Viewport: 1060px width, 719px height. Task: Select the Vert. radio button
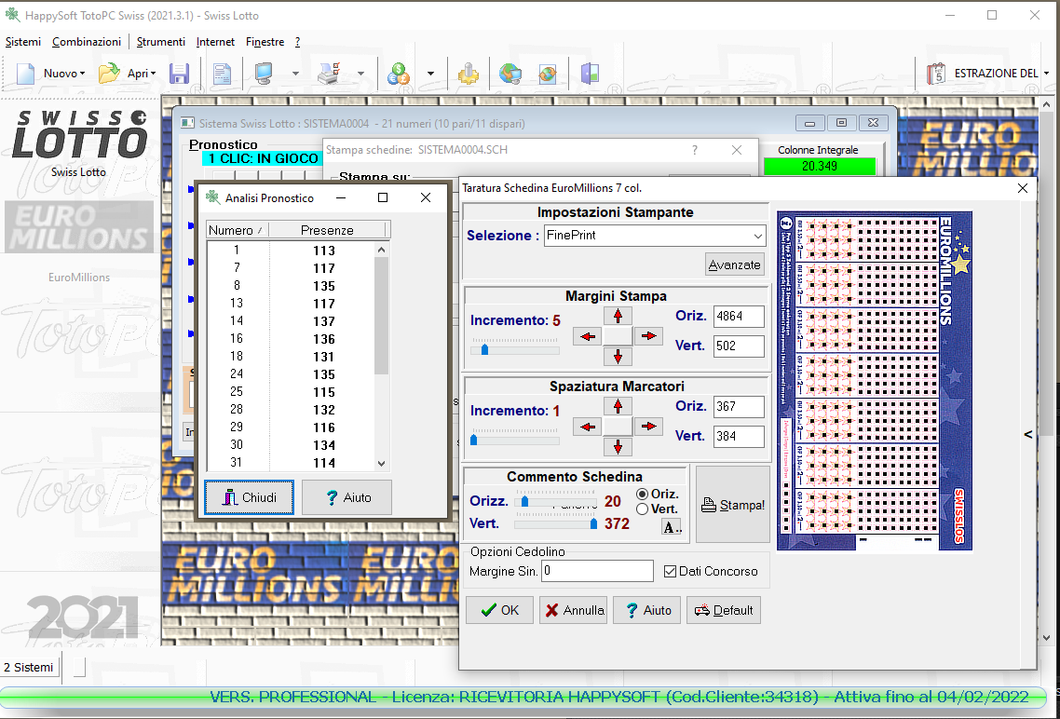click(x=642, y=510)
